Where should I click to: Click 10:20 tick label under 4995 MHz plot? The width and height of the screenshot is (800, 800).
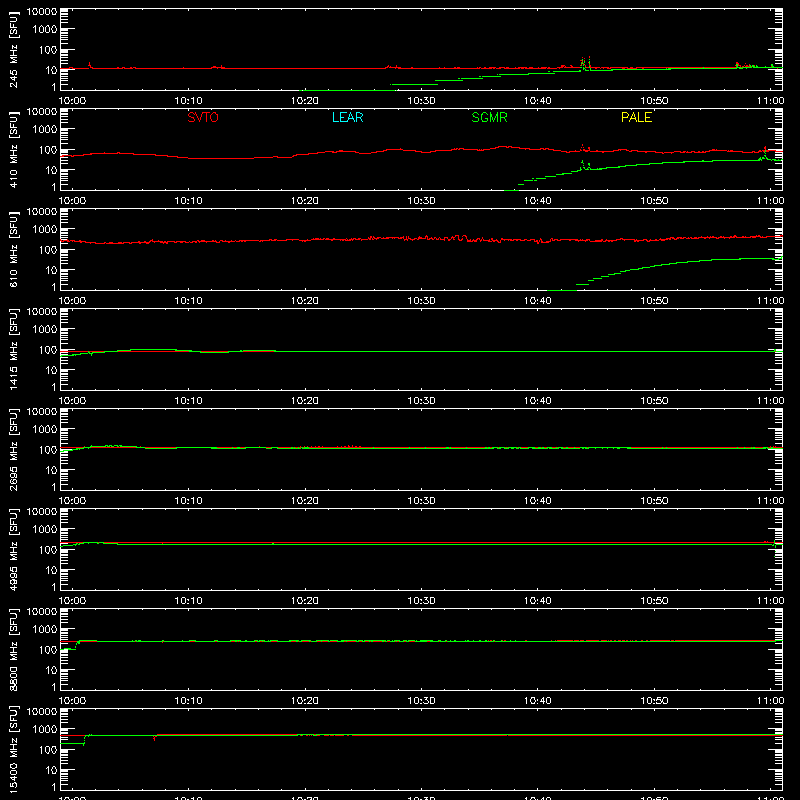[305, 601]
